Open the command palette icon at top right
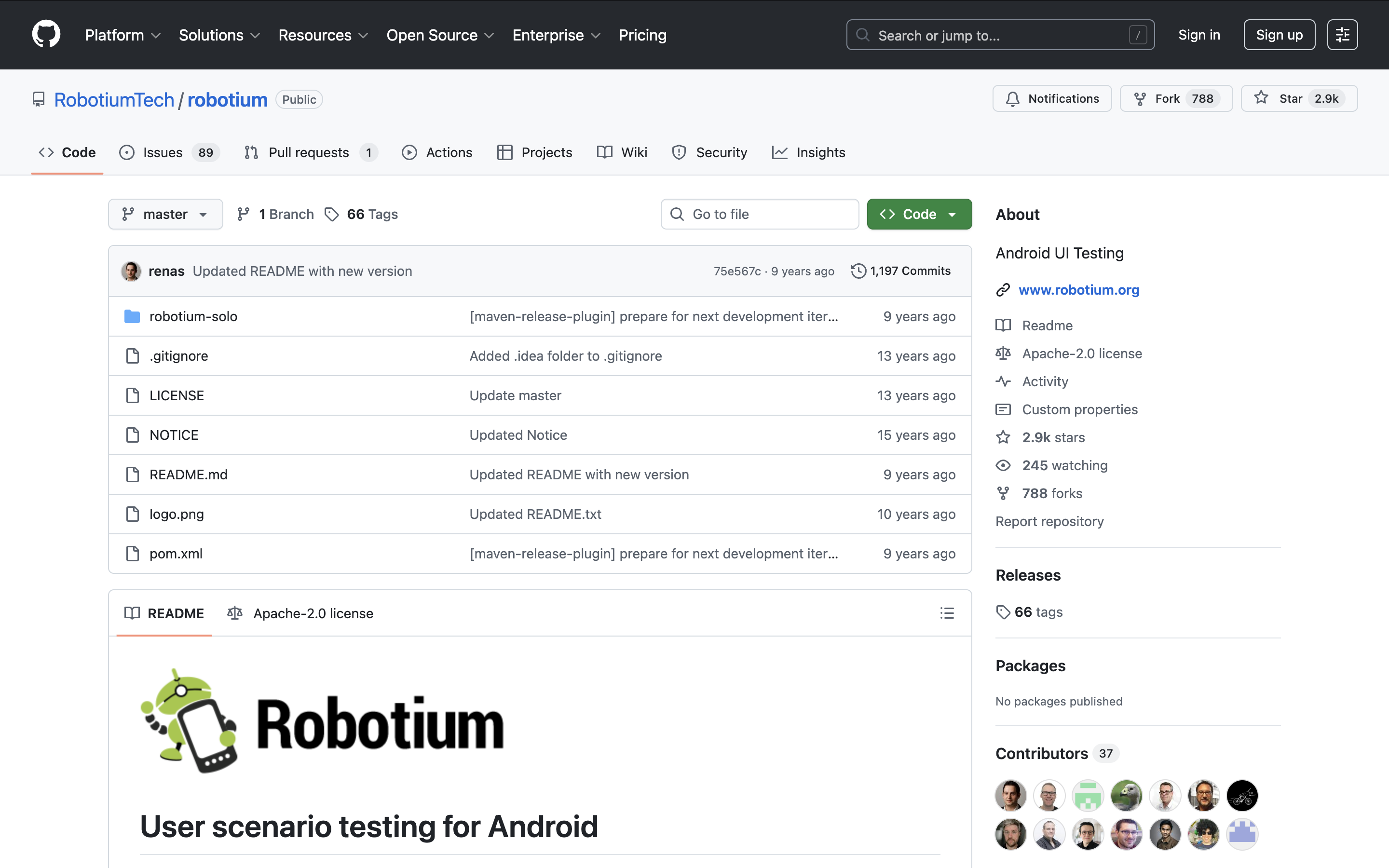The image size is (1389, 868). [x=1343, y=34]
